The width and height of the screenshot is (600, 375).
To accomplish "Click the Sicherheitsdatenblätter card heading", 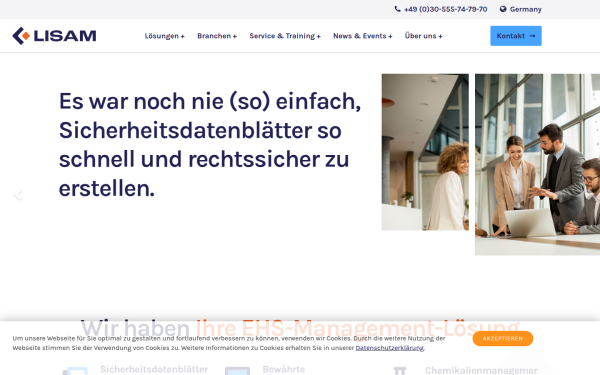I will point(154,370).
